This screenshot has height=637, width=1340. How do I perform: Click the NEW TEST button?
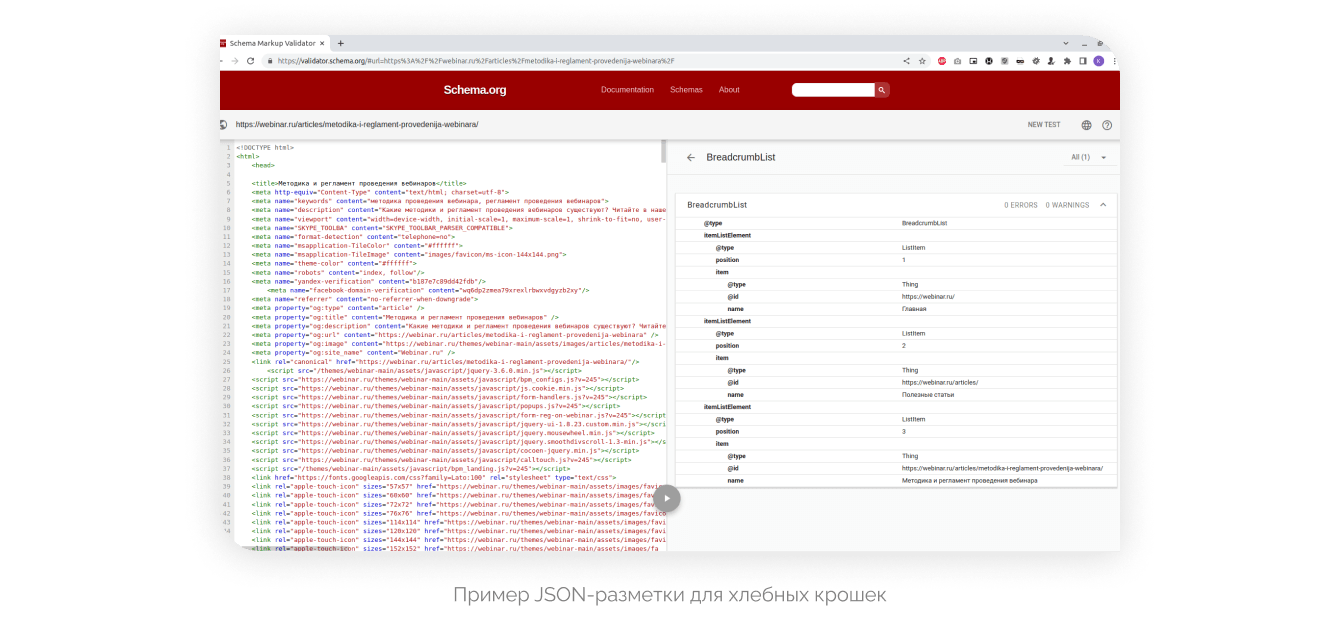pyautogui.click(x=1044, y=125)
